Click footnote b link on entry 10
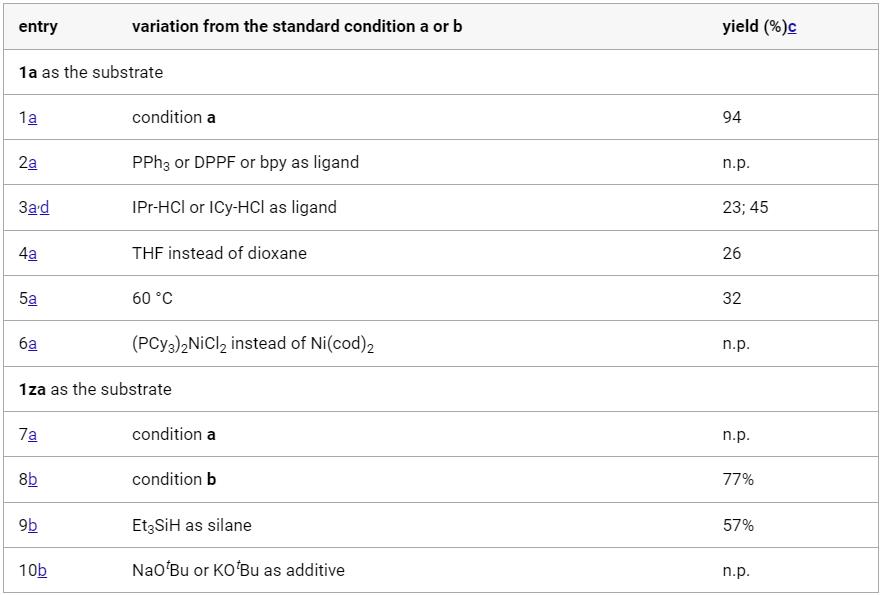The width and height of the screenshot is (882, 595). [x=42, y=571]
